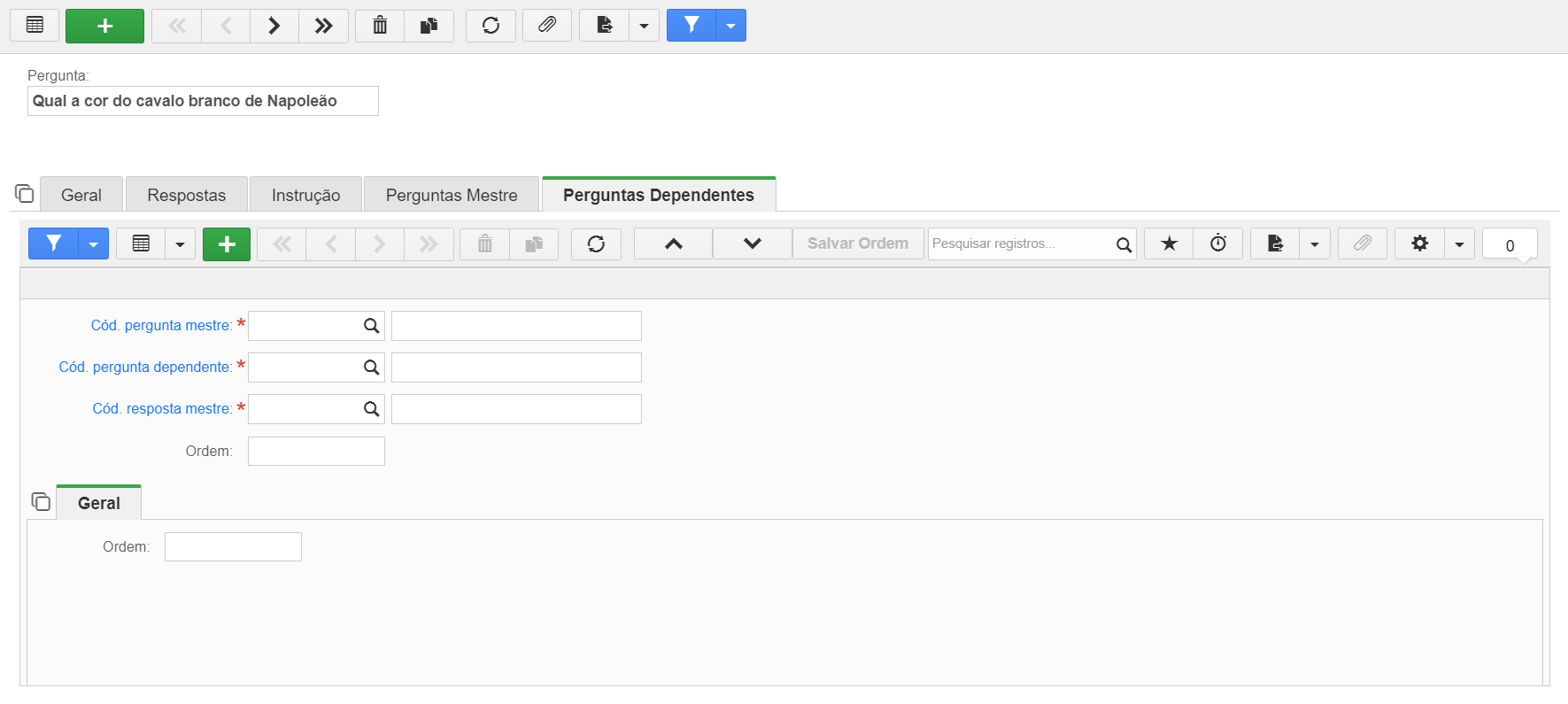Click the upper Ordem input field
Viewport: 1568px width, 704px height.
click(x=316, y=452)
